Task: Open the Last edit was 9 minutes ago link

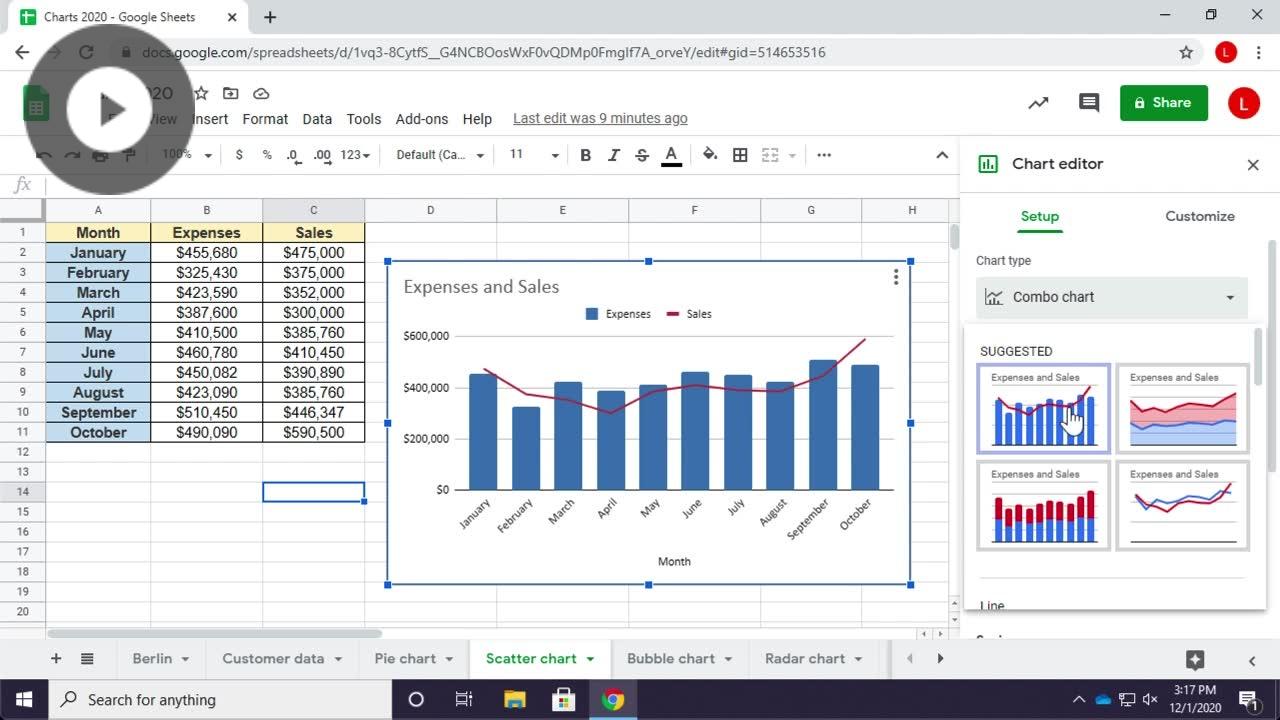Action: pos(600,117)
